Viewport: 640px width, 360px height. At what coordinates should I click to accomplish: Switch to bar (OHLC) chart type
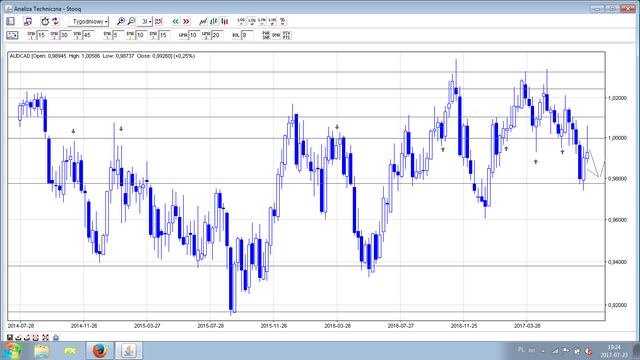pyautogui.click(x=213, y=21)
